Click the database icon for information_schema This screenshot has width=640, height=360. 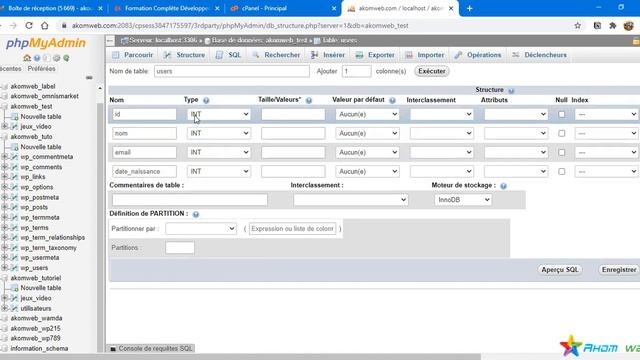pos(4,349)
